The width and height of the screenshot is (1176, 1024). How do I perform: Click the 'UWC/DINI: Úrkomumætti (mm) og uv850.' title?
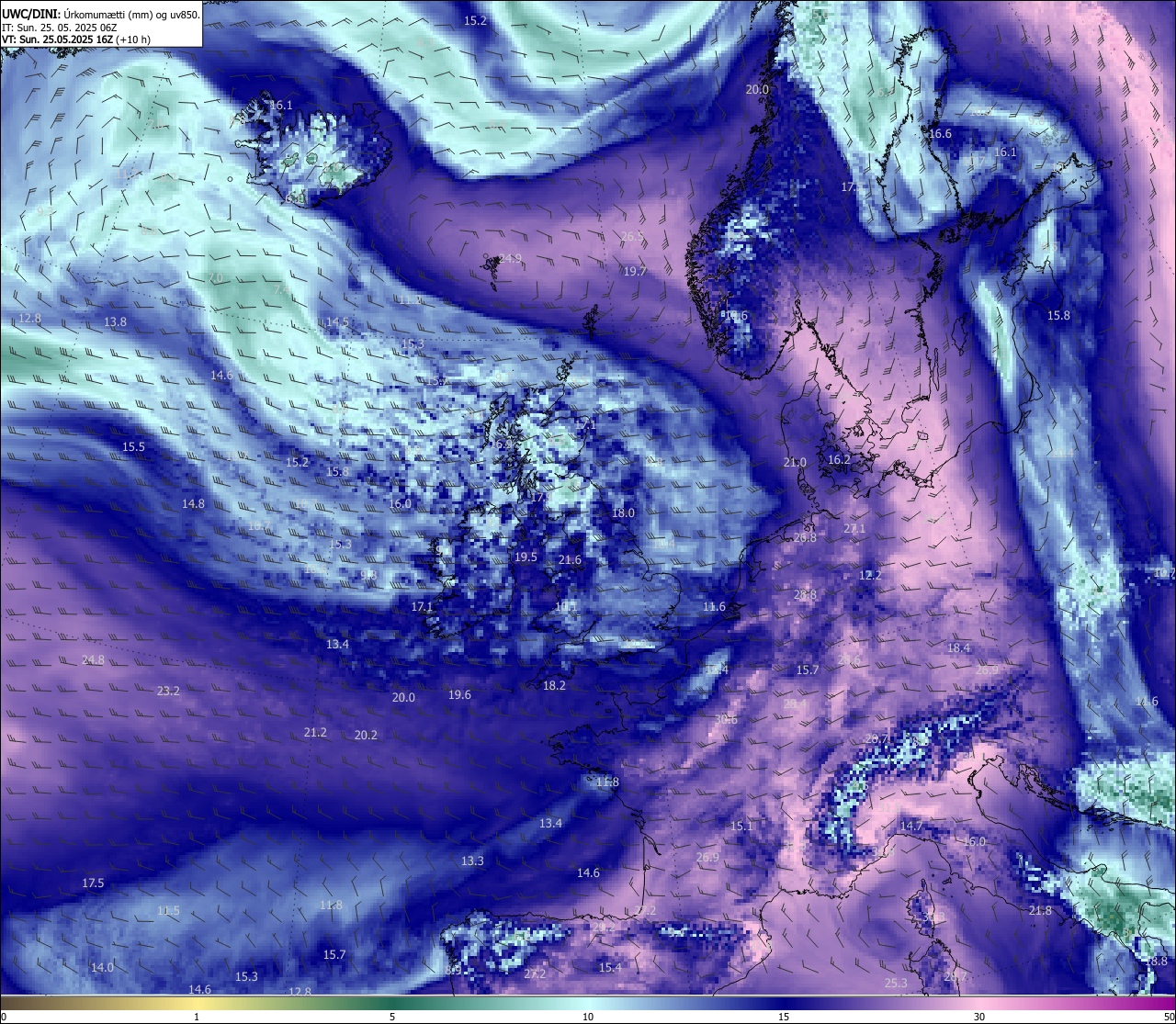(x=101, y=15)
